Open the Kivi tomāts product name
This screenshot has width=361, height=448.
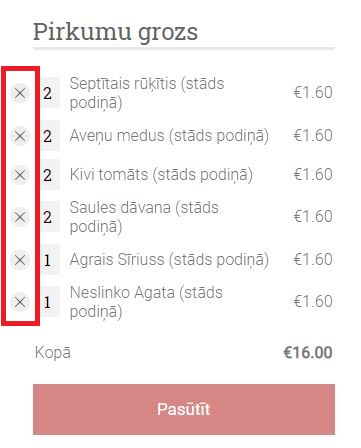point(161,175)
